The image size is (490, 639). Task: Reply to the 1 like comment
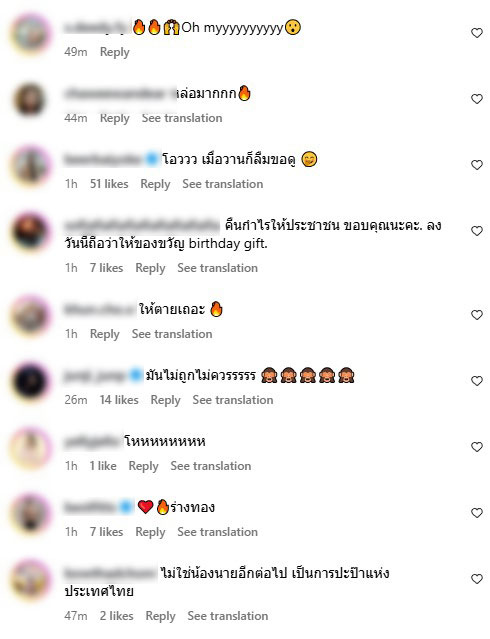(x=143, y=466)
